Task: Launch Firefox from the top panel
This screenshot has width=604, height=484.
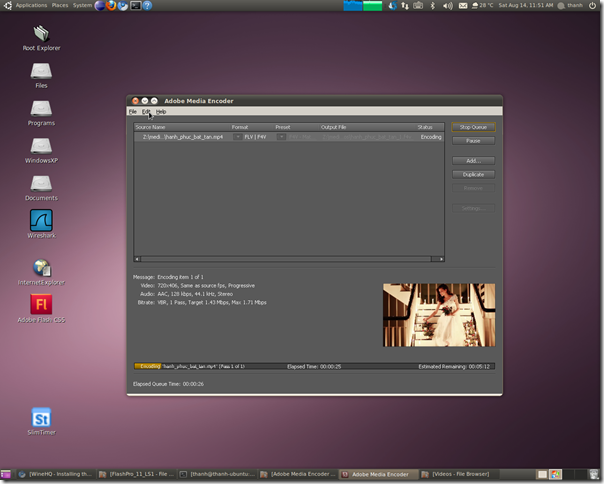Action: click(x=110, y=6)
